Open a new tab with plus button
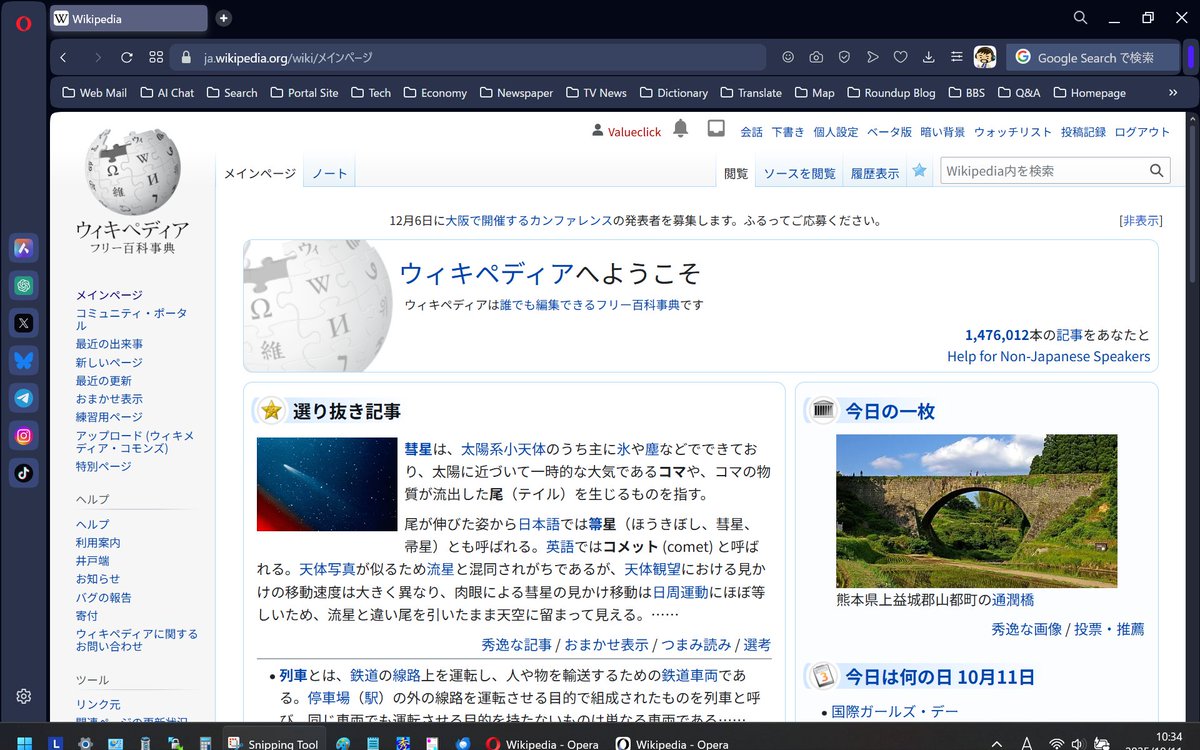 pos(224,18)
